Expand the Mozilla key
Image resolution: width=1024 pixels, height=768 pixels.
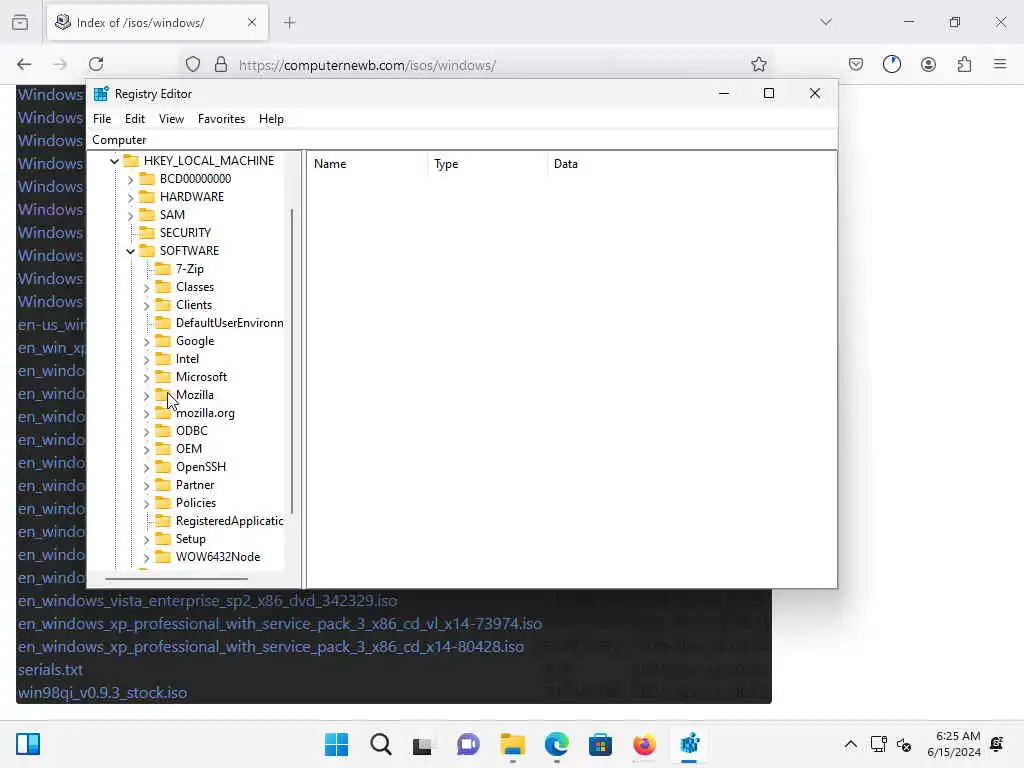click(x=146, y=395)
